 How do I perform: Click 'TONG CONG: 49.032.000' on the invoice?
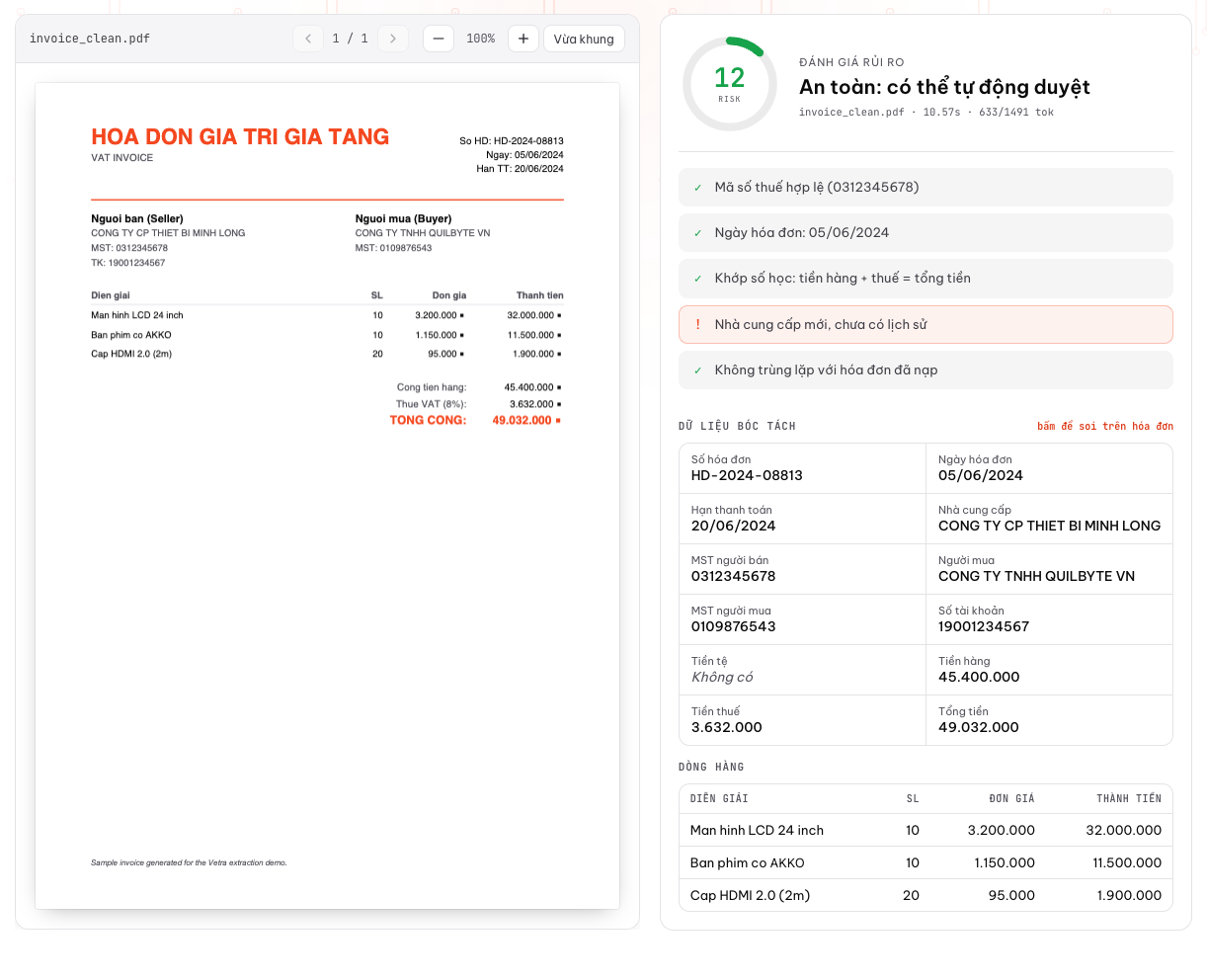pyautogui.click(x=475, y=420)
